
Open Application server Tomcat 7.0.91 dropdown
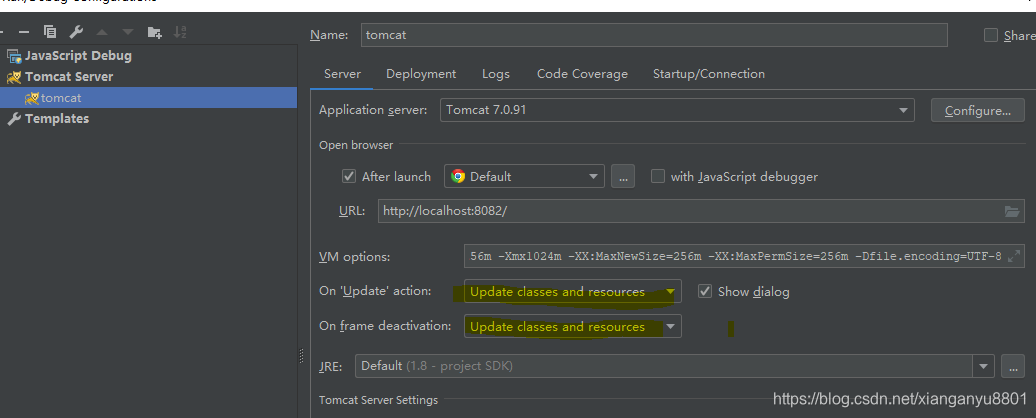tap(677, 110)
